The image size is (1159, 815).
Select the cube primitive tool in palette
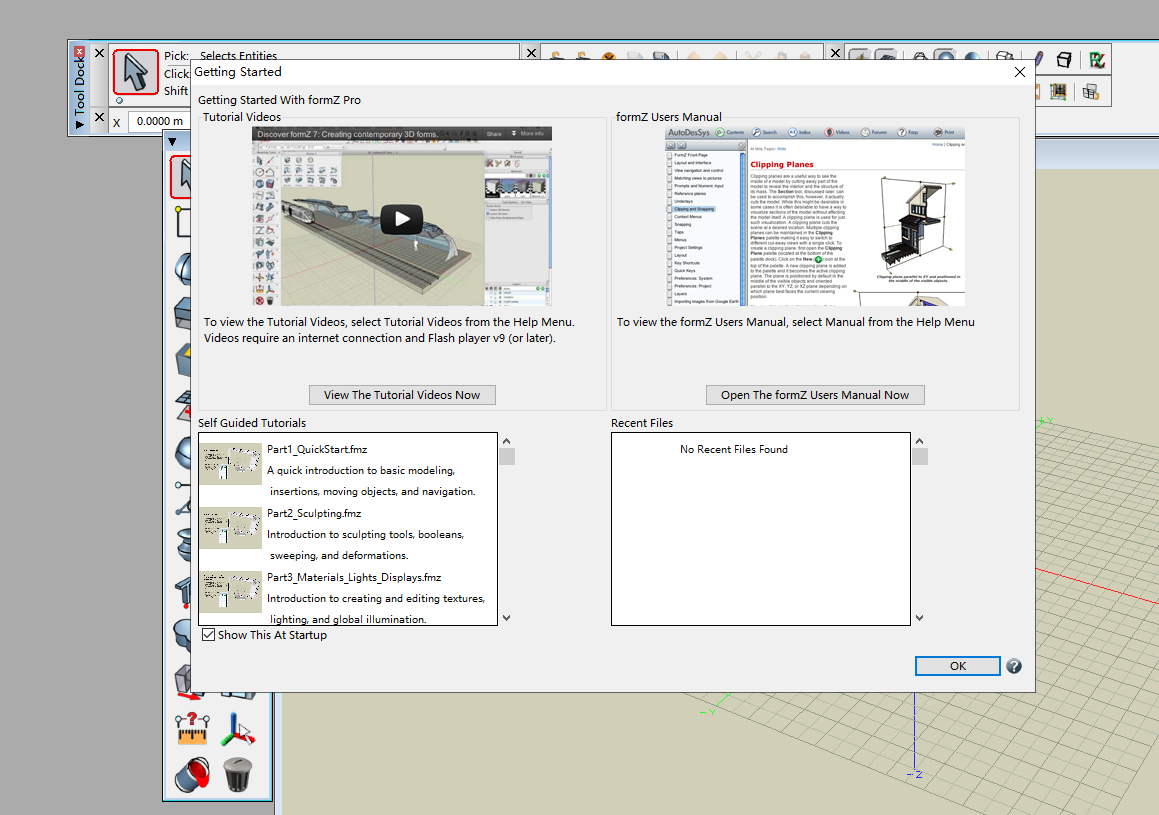pyautogui.click(x=183, y=313)
